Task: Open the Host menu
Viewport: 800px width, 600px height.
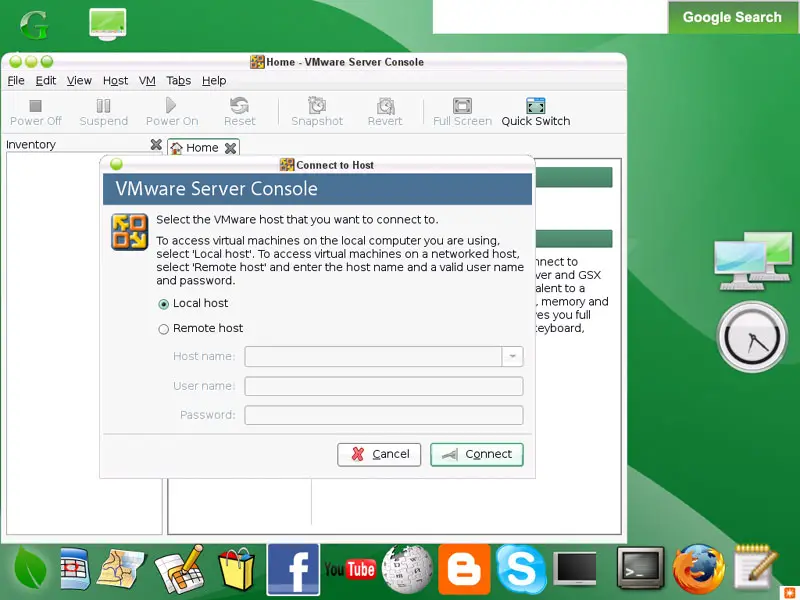Action: [115, 81]
